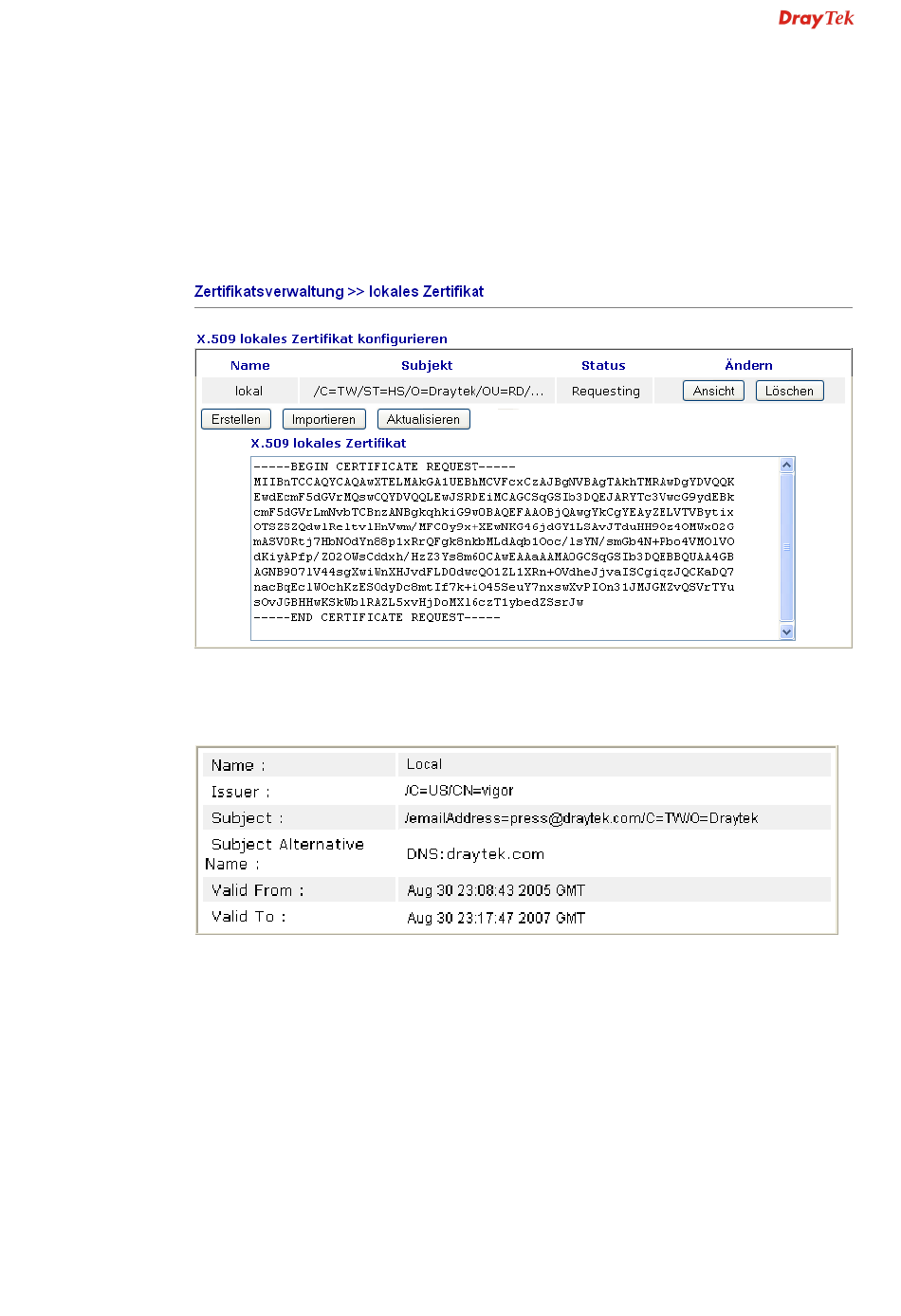Click the 'lokal' name cell
Viewport: 901px width, 1316px height.
tap(249, 391)
